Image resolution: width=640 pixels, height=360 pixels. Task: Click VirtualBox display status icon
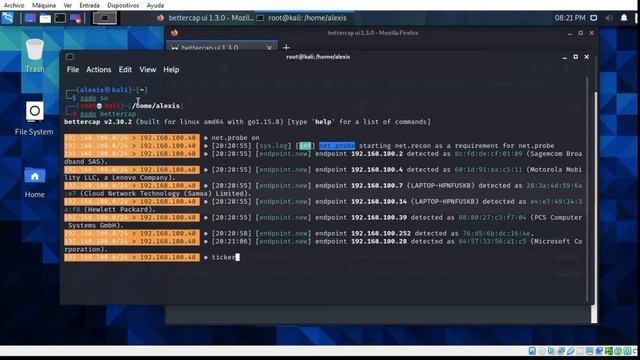coord(589,351)
